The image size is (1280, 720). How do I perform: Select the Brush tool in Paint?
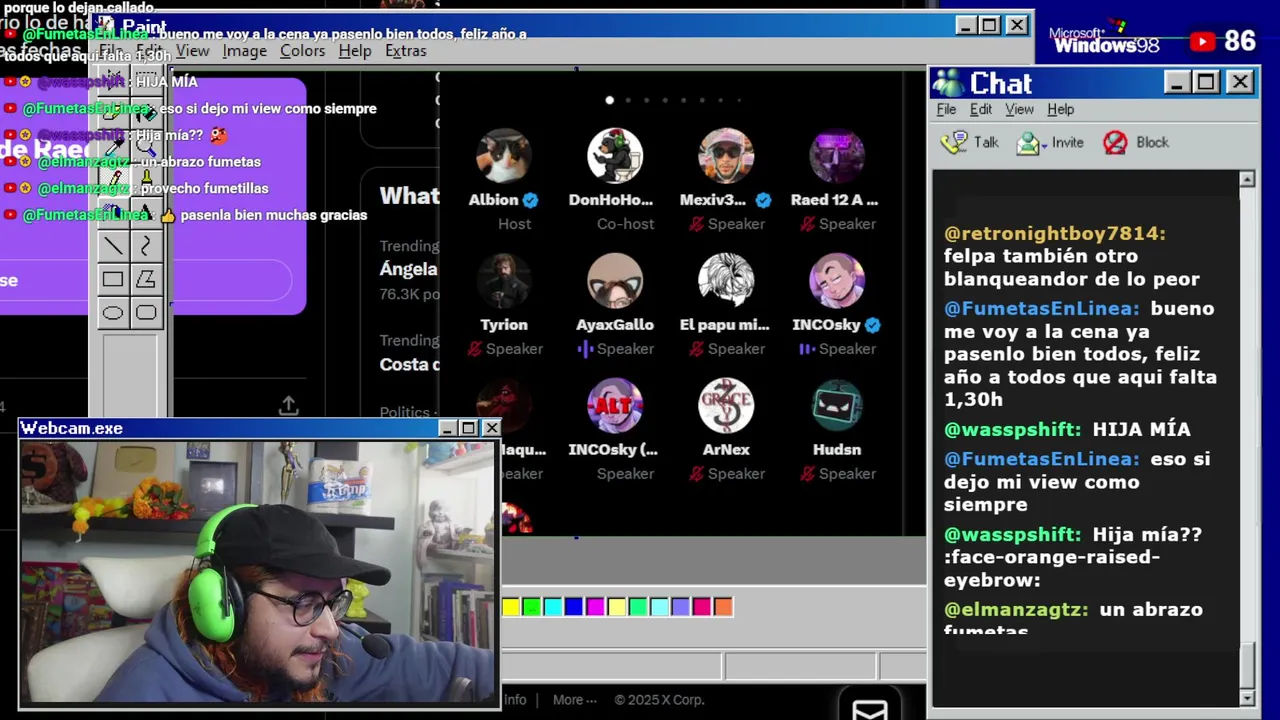[x=146, y=181]
